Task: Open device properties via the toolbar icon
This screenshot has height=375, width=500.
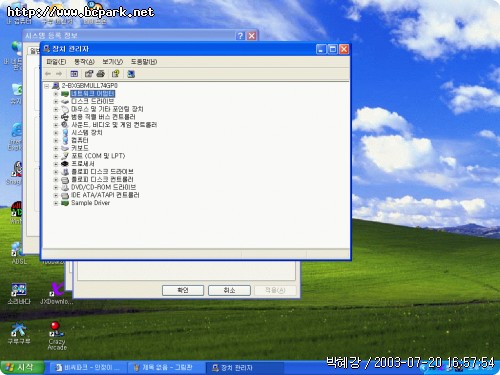Action: click(x=89, y=74)
